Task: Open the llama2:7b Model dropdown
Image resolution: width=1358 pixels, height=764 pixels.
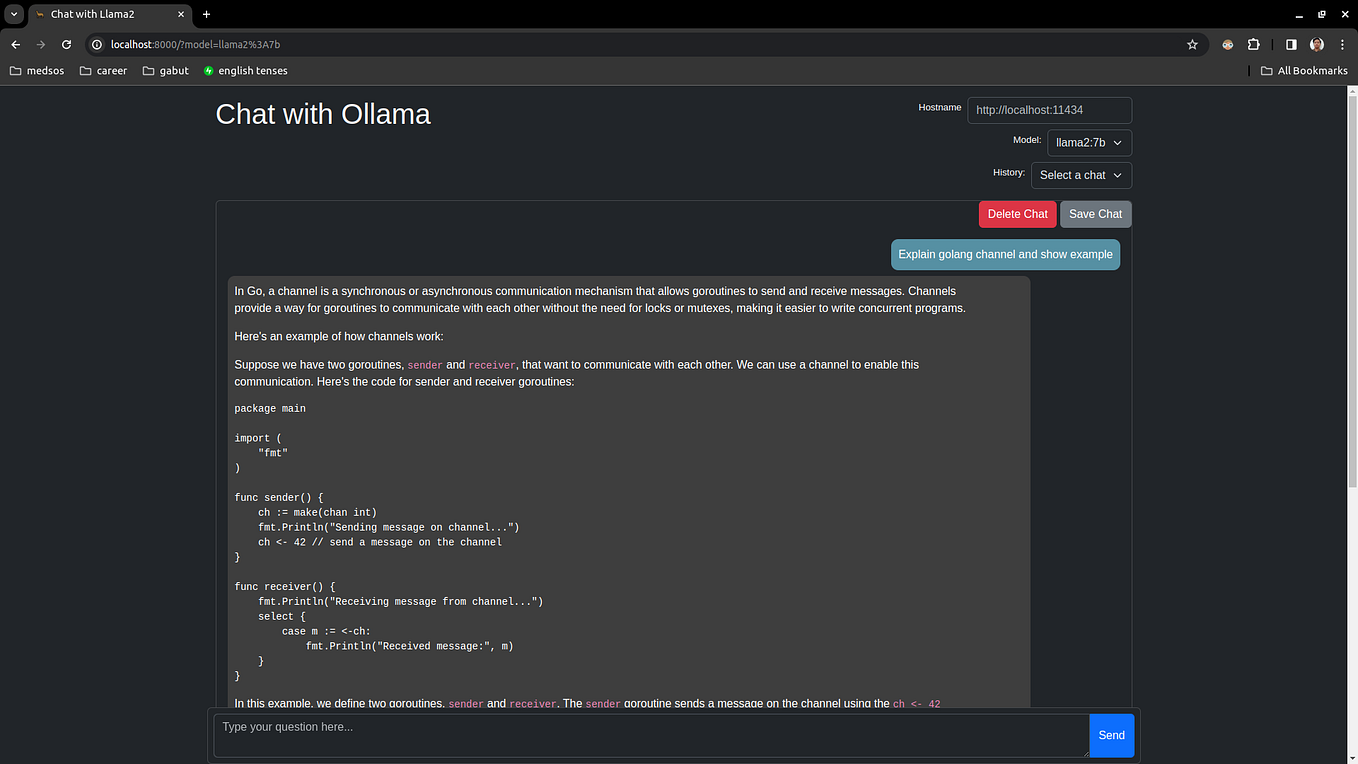Action: coord(1088,142)
